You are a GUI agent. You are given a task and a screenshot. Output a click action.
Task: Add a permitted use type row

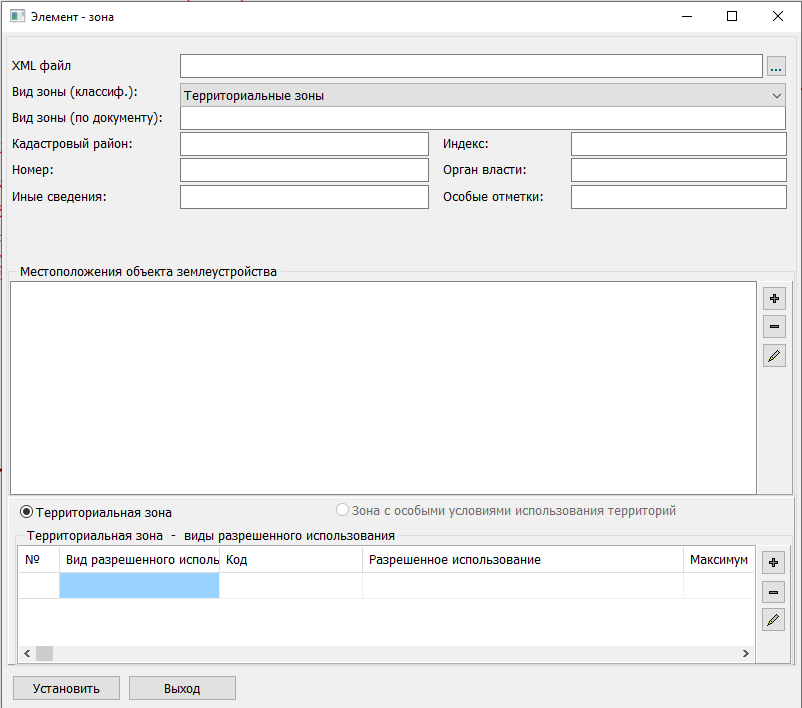pos(773,563)
